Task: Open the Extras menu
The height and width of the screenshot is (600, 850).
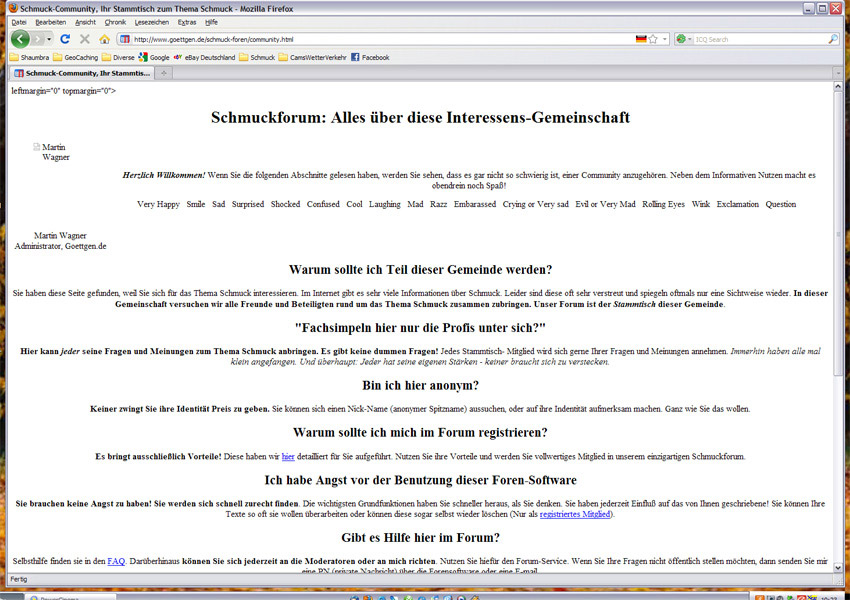Action: click(187, 21)
